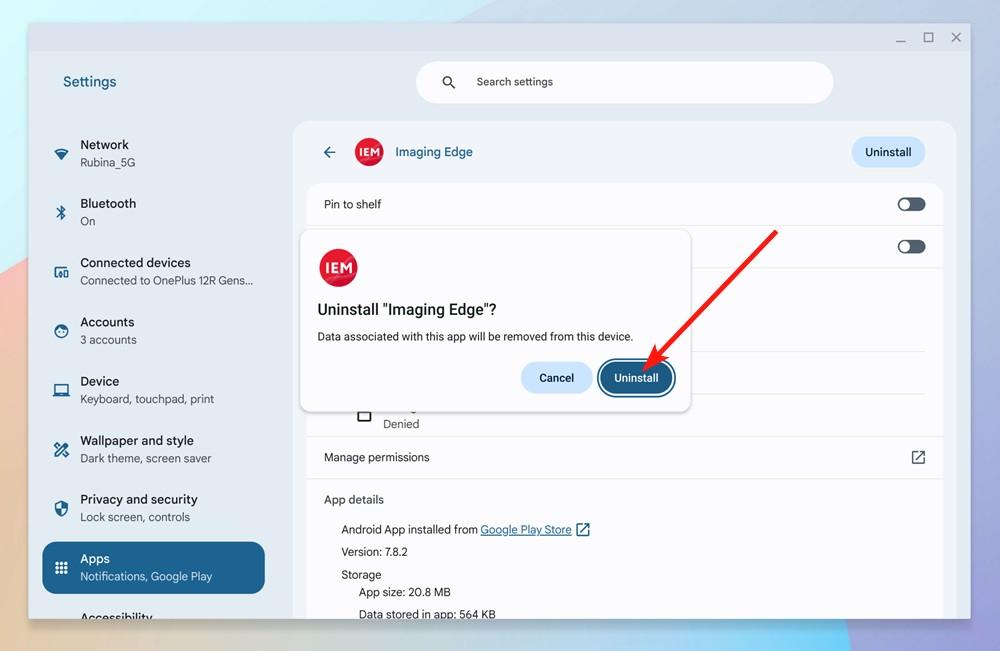1000x651 pixels.
Task: Click the Search settings field
Action: point(624,82)
